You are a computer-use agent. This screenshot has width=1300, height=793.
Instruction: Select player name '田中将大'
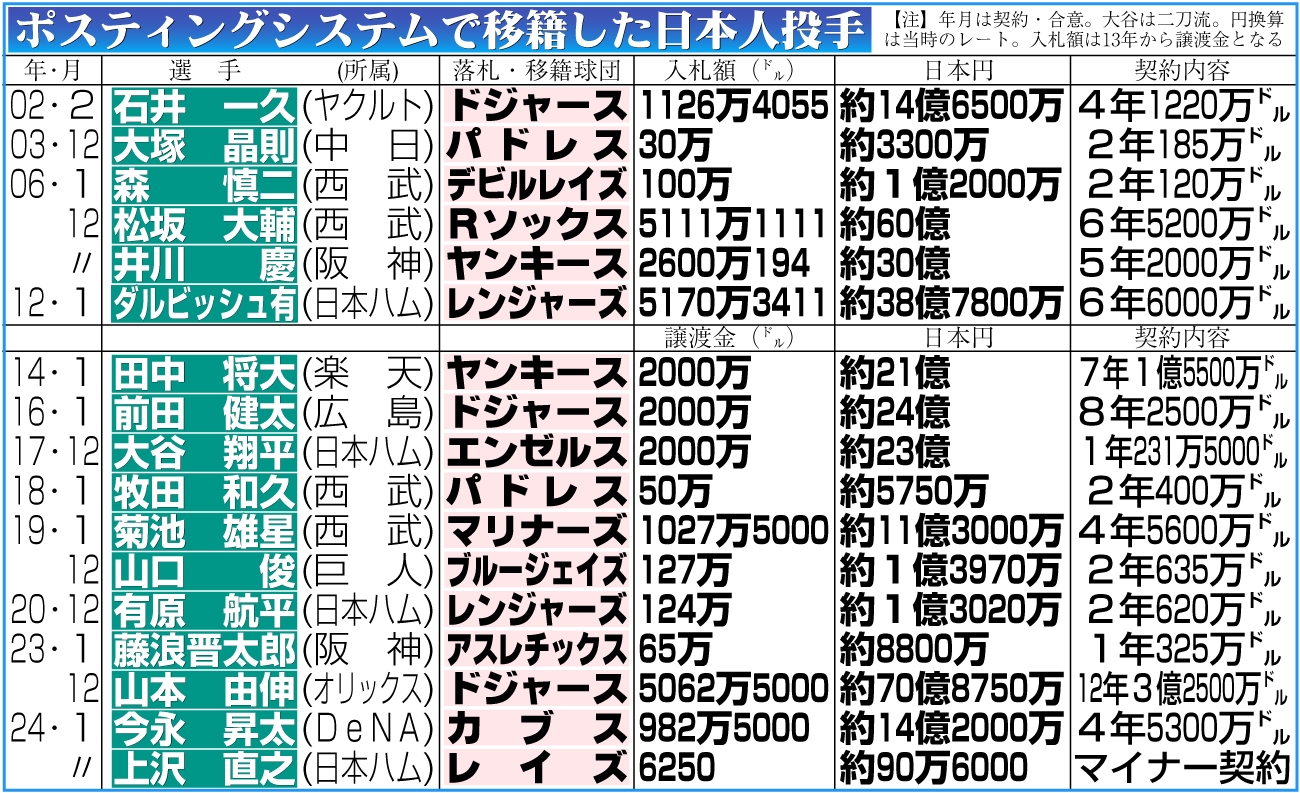click(204, 374)
